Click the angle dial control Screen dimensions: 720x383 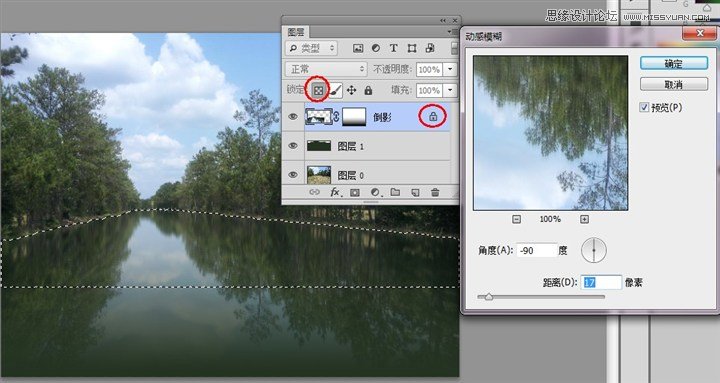(594, 250)
